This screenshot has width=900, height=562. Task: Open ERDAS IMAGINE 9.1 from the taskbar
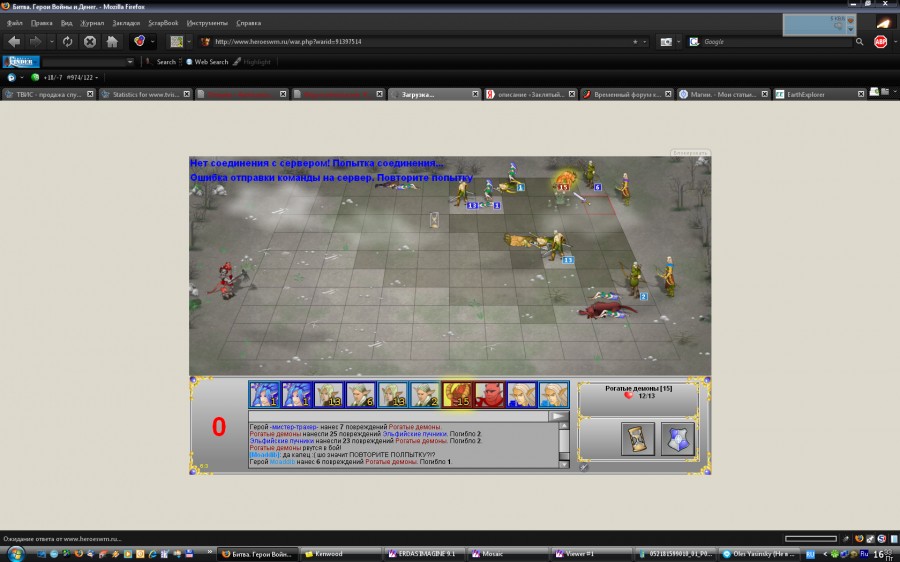[422, 553]
